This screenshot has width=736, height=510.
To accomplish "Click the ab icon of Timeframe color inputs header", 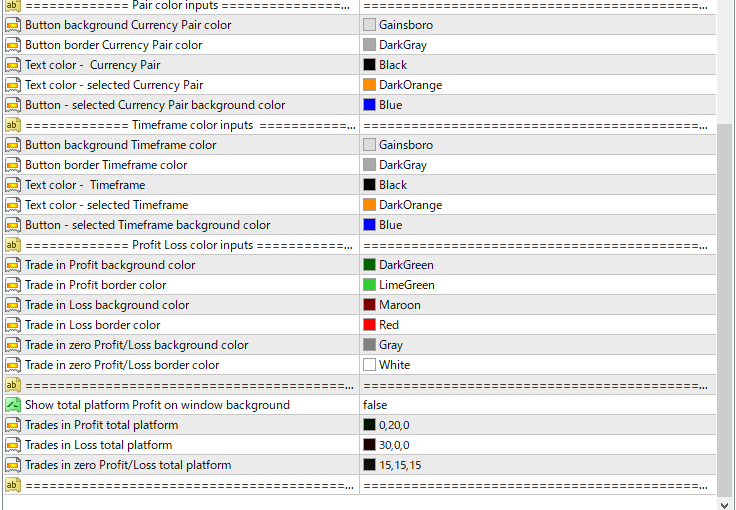I will (13, 125).
